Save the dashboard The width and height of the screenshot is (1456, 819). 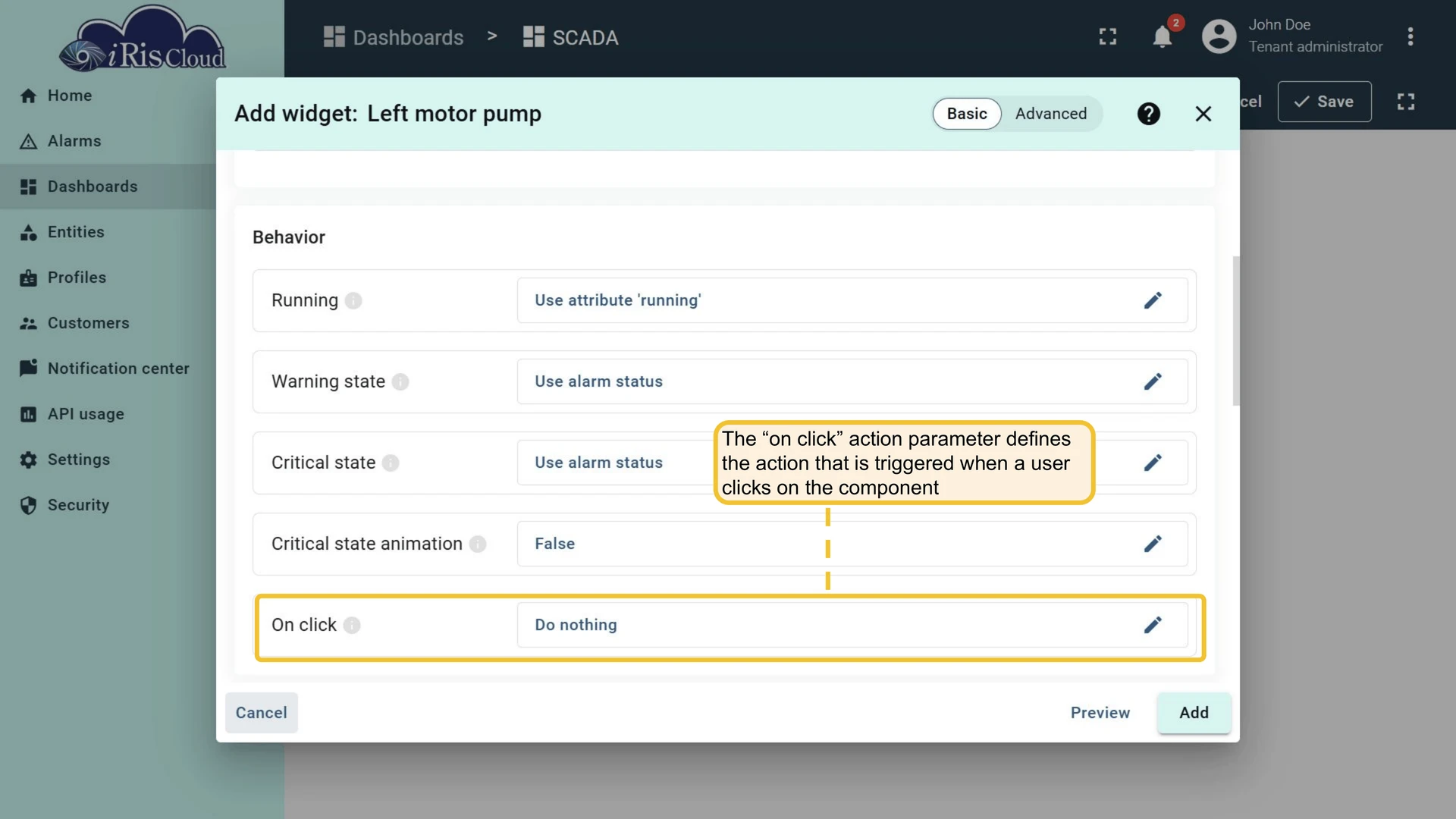[x=1324, y=102]
